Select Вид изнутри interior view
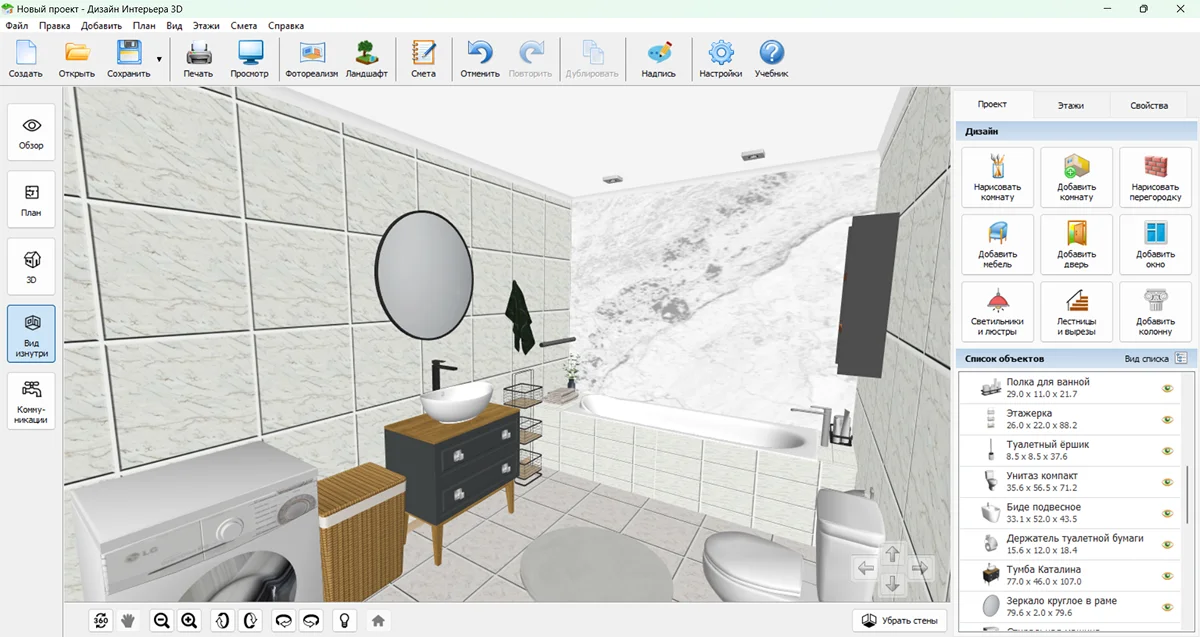This screenshot has width=1200, height=637. 32,333
